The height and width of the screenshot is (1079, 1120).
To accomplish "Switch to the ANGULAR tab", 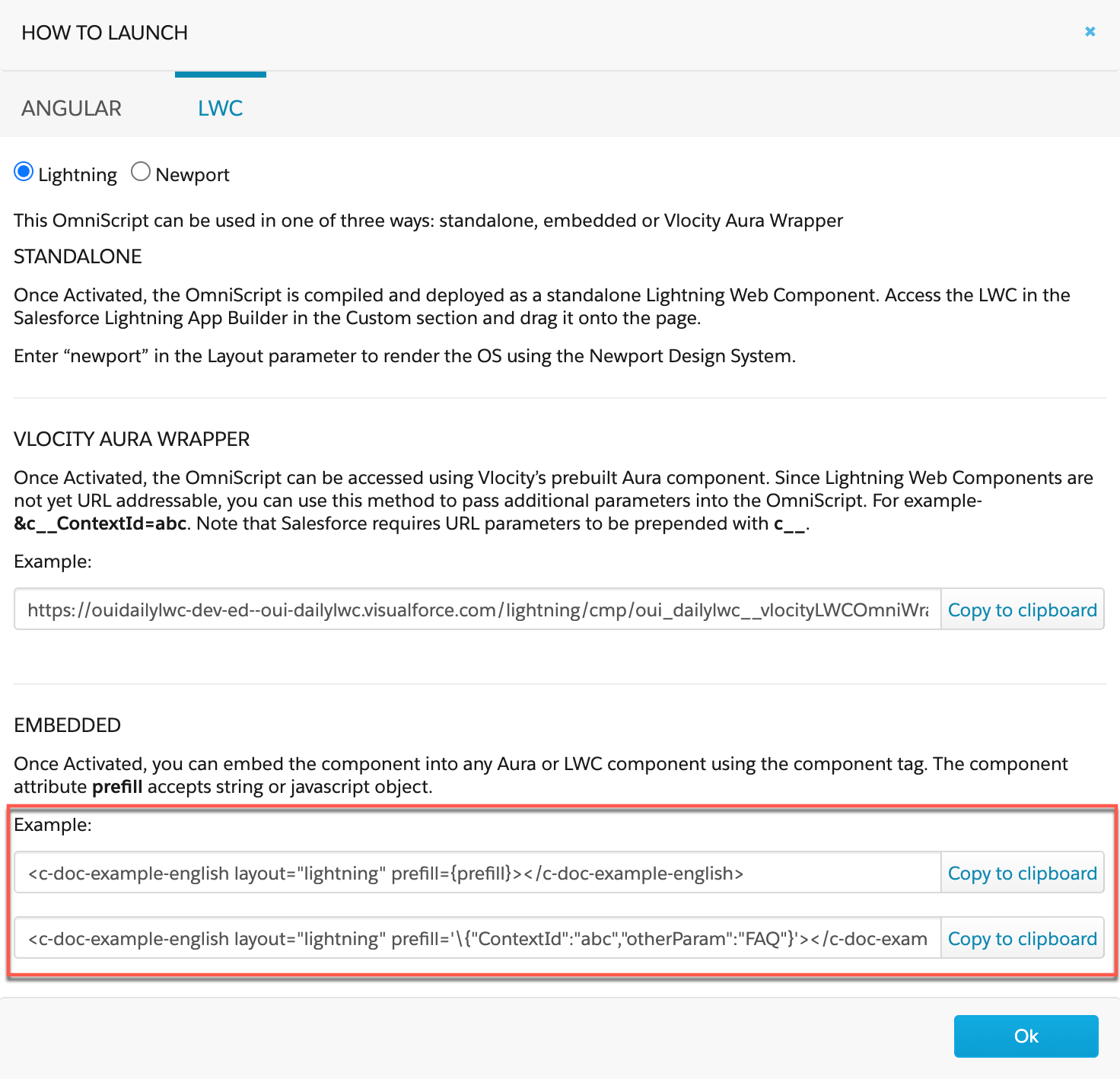I will (x=72, y=108).
